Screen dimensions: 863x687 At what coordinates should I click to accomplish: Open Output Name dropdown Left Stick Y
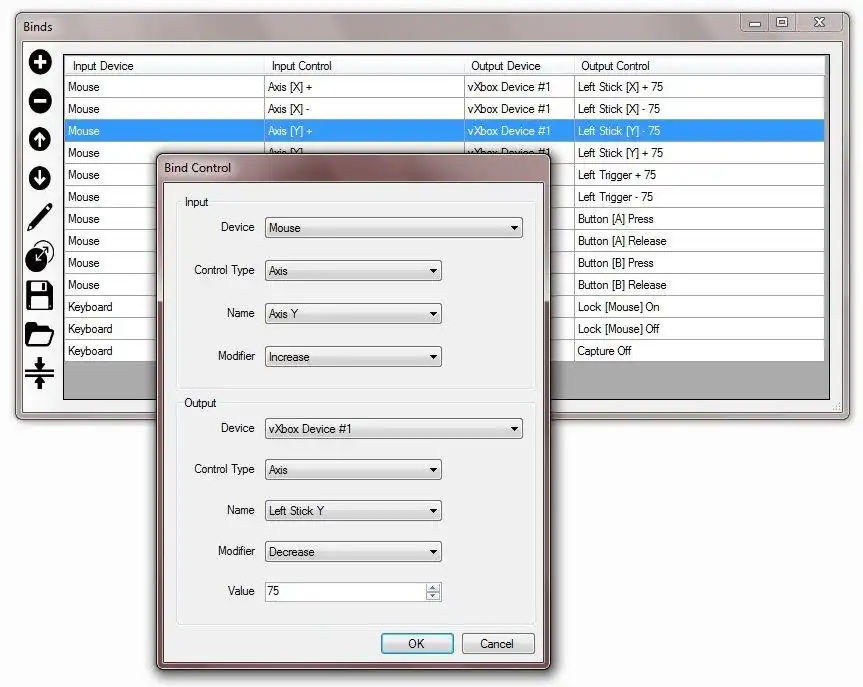353,511
